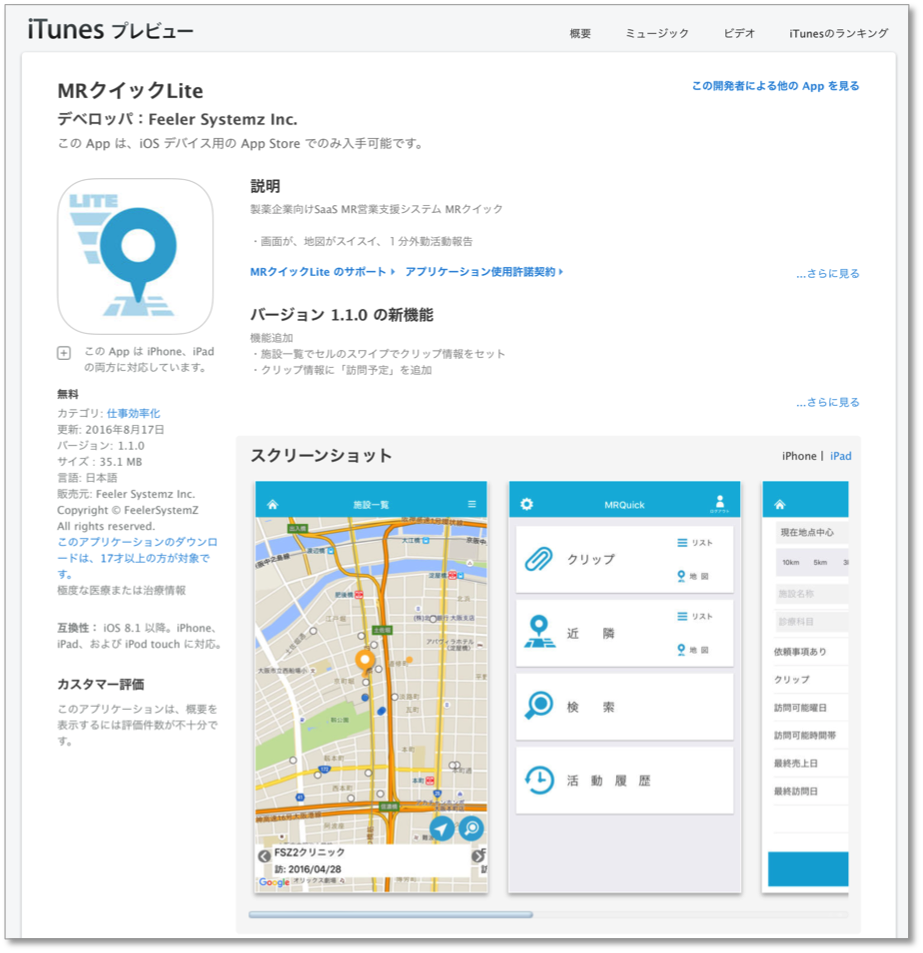Tap the 現在地点中心 field in third screenshot
Viewport: 923px width, 953px height.
tap(811, 532)
